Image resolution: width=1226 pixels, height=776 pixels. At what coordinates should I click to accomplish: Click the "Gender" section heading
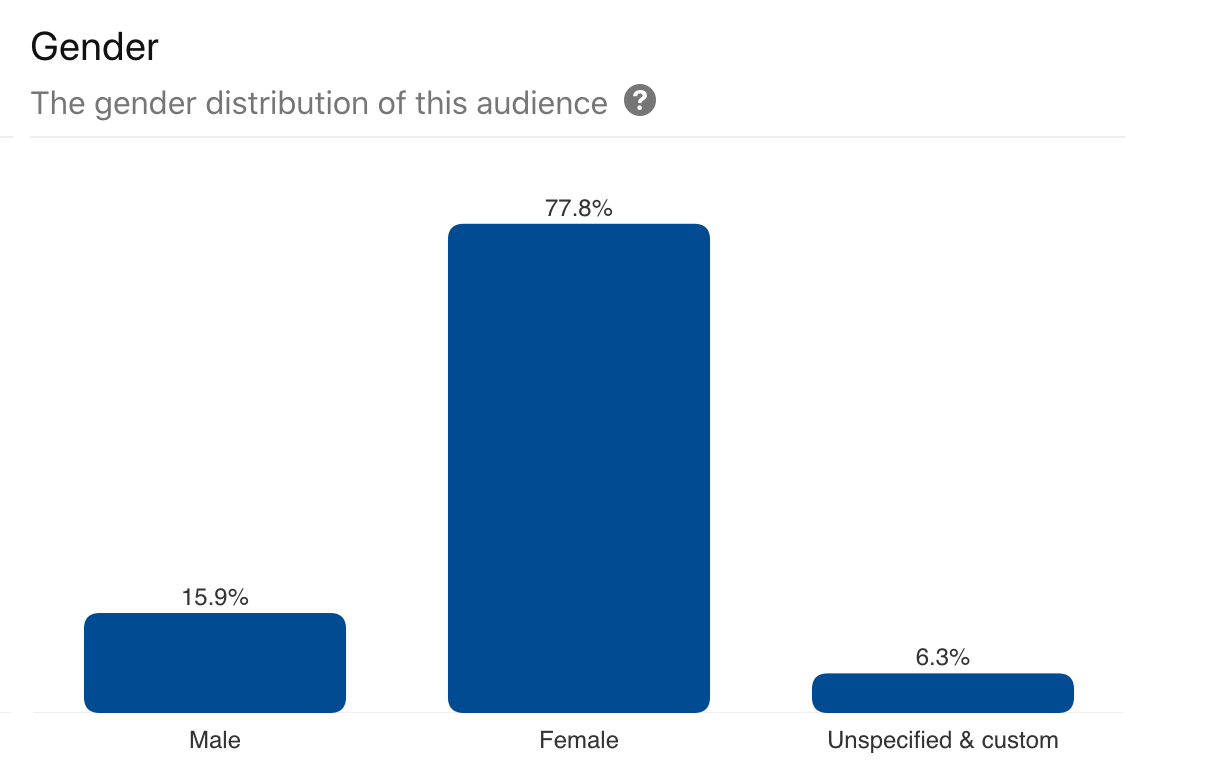[x=95, y=47]
